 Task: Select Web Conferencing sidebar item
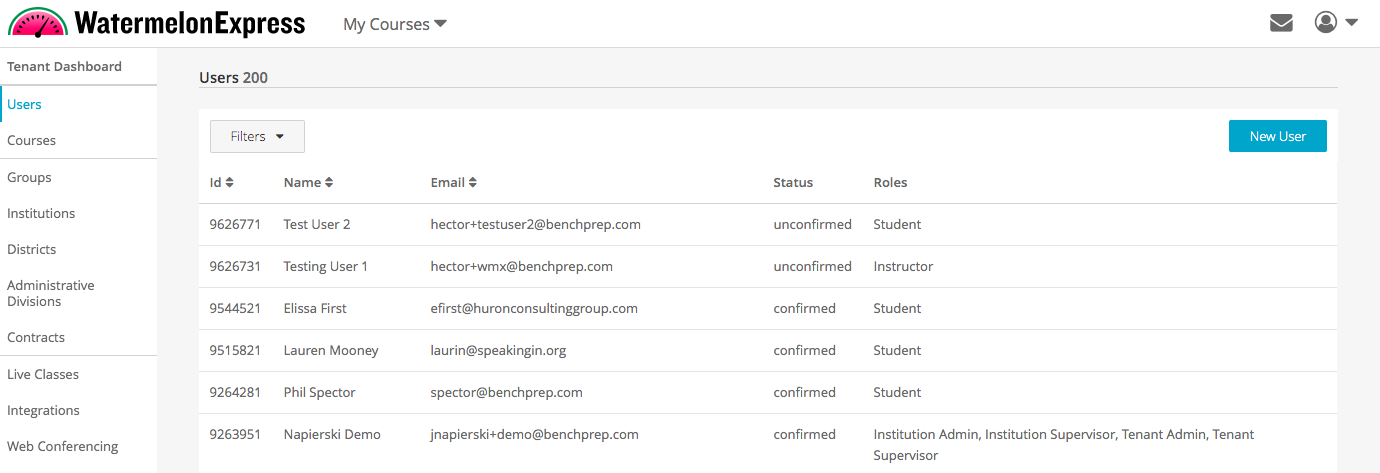click(x=62, y=447)
